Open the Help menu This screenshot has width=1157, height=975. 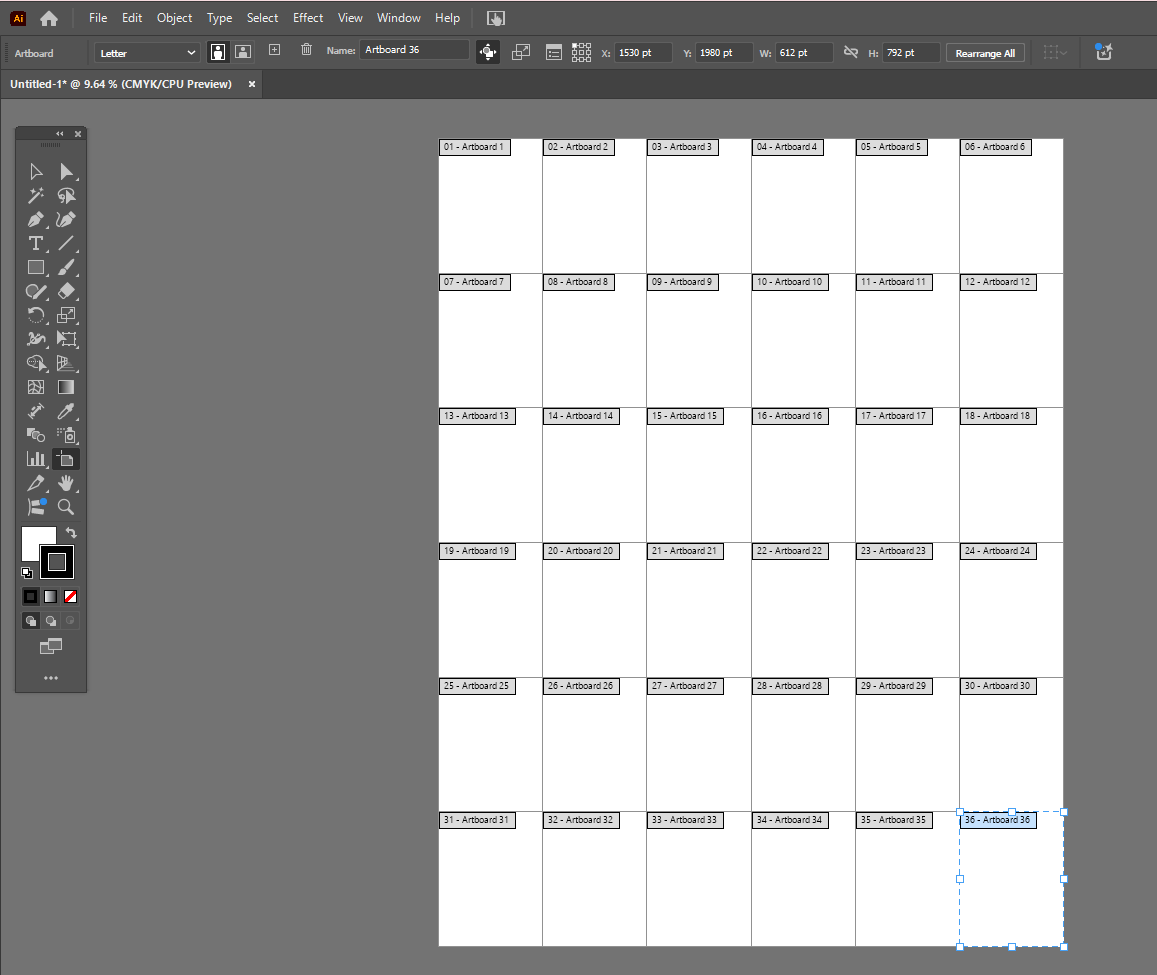[x=447, y=18]
